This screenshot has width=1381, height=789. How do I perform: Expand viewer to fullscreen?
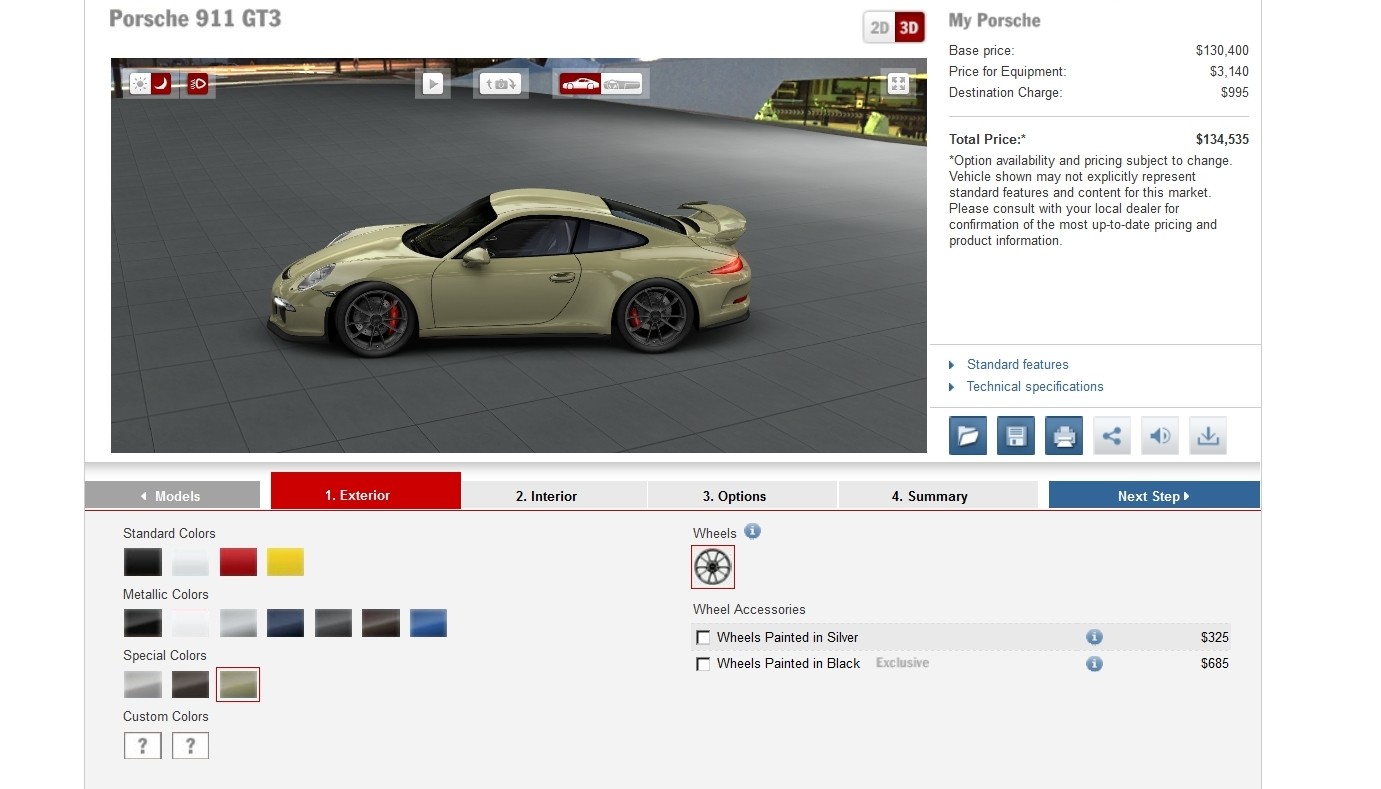tap(897, 84)
